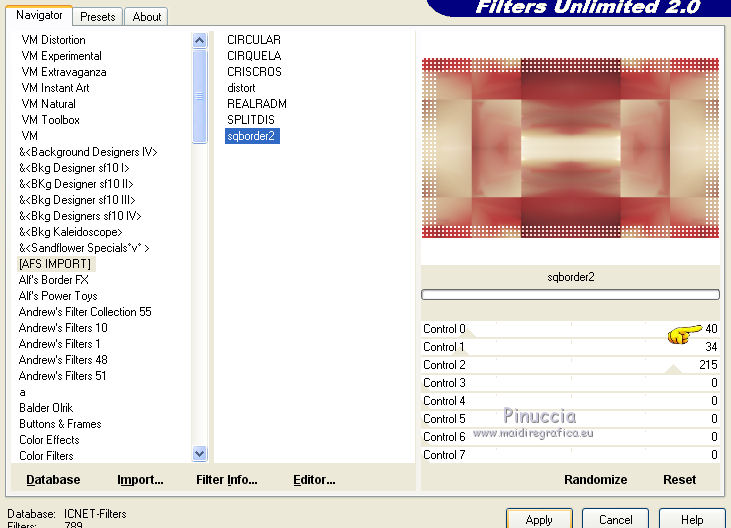
Task: Open the About tab
Action: point(146,17)
